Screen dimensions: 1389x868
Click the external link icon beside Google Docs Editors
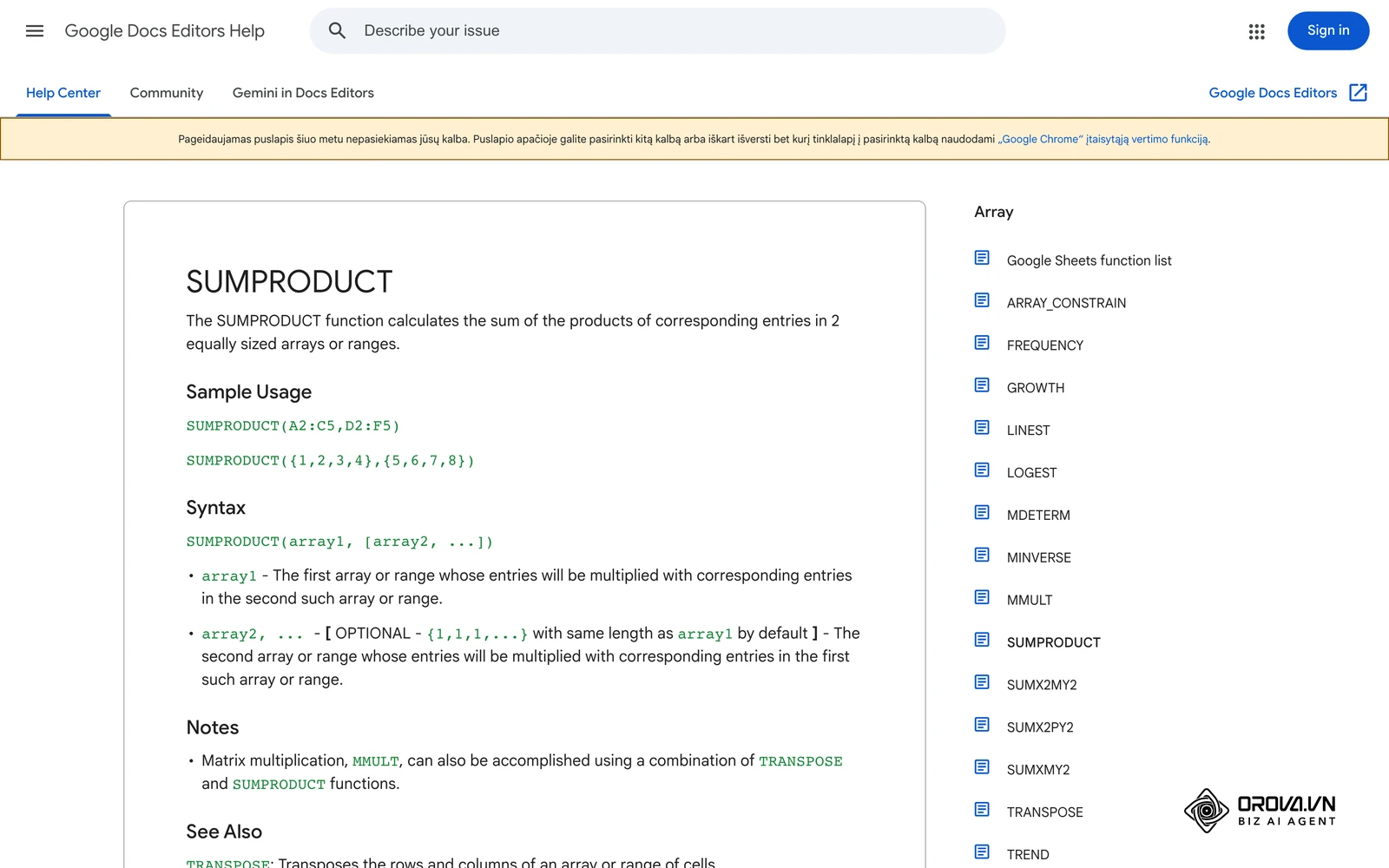(x=1359, y=93)
